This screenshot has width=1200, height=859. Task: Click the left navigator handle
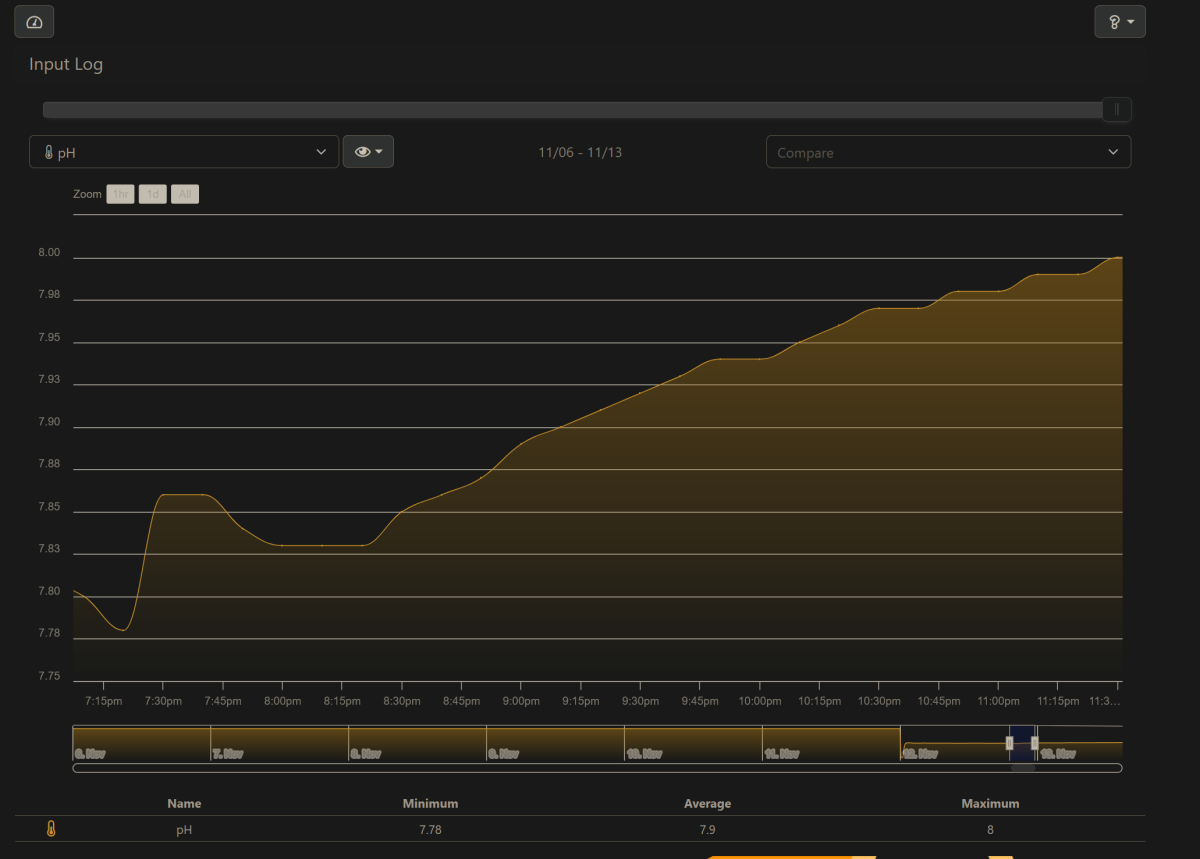[x=1009, y=742]
